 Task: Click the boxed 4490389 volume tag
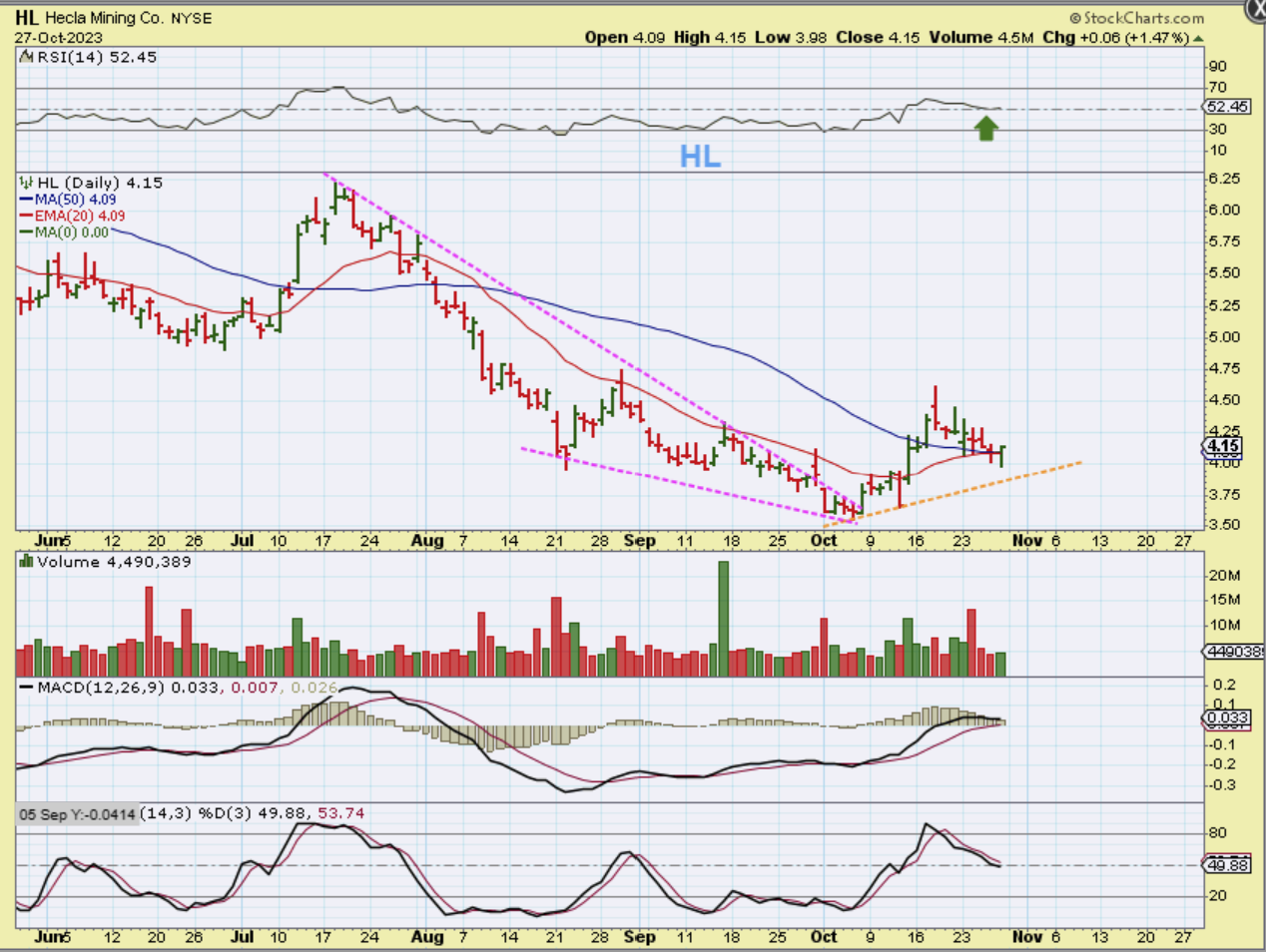pos(1233,651)
